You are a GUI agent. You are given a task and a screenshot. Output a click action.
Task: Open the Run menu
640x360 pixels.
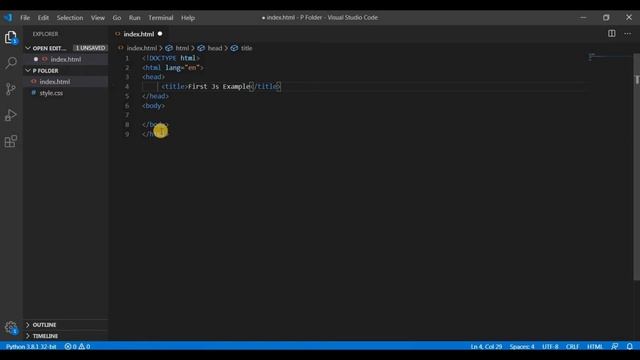[x=134, y=18]
